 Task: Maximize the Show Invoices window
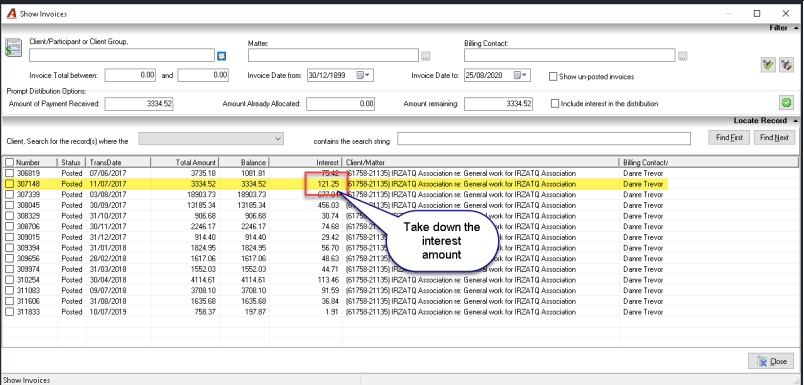(757, 14)
